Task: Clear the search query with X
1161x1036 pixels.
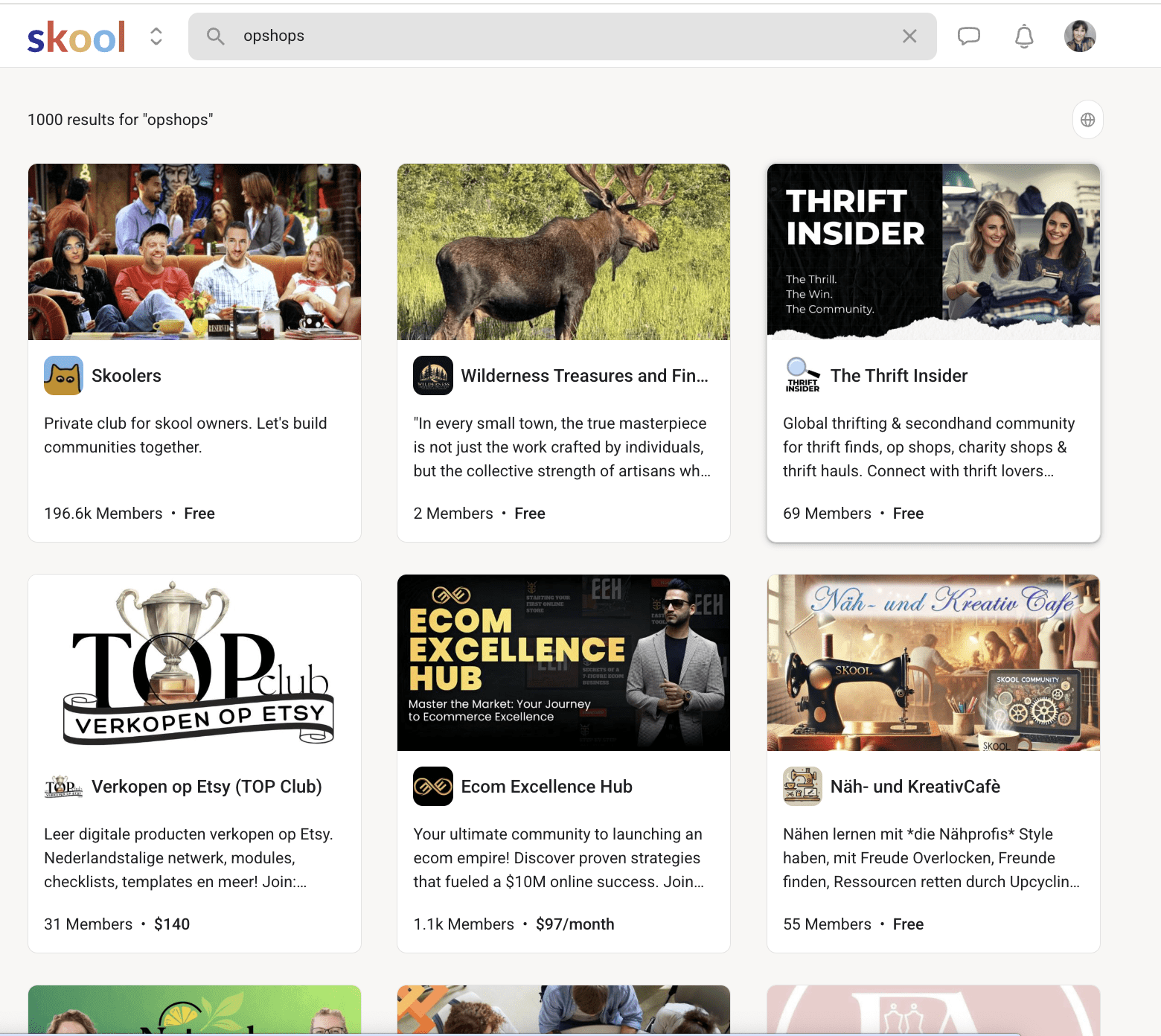Action: click(x=909, y=36)
